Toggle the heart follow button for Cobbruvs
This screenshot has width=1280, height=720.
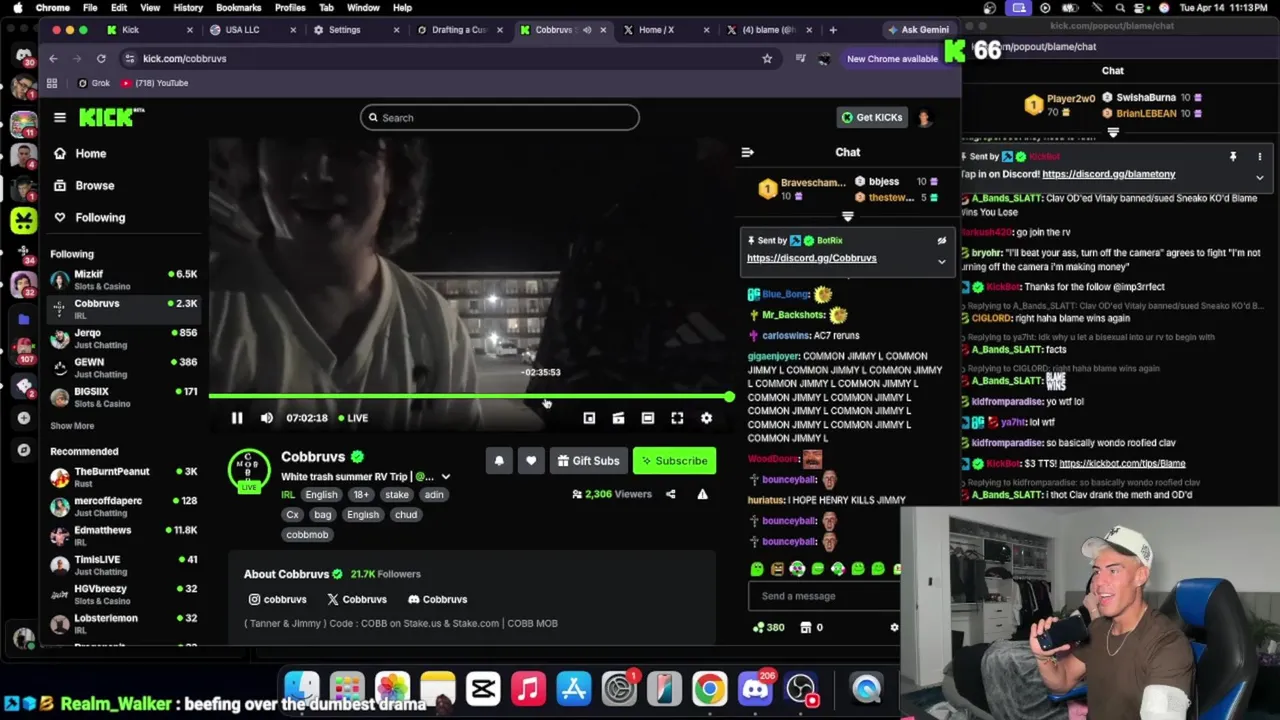tap(531, 461)
